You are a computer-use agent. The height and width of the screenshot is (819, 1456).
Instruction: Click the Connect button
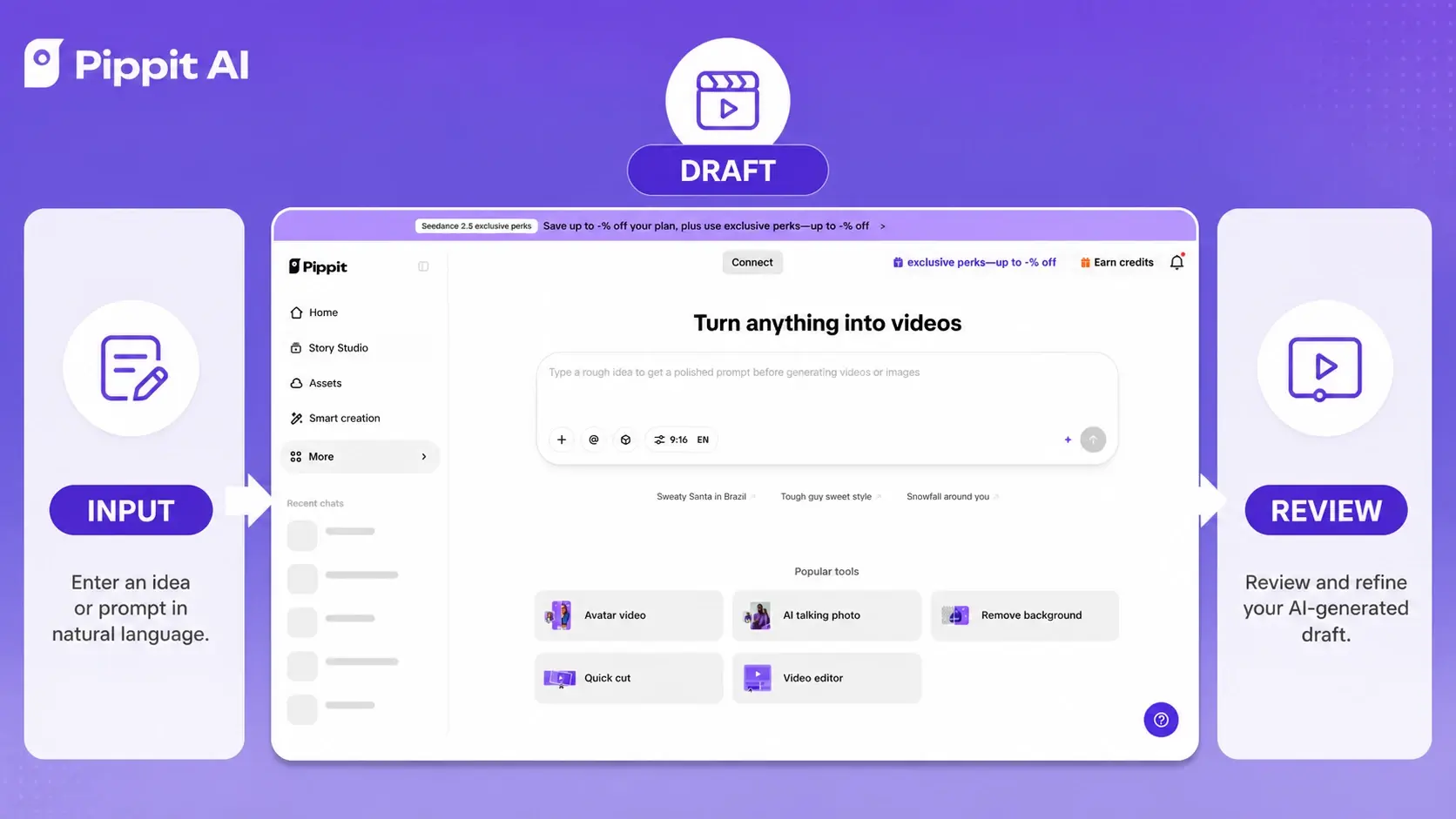752,263
